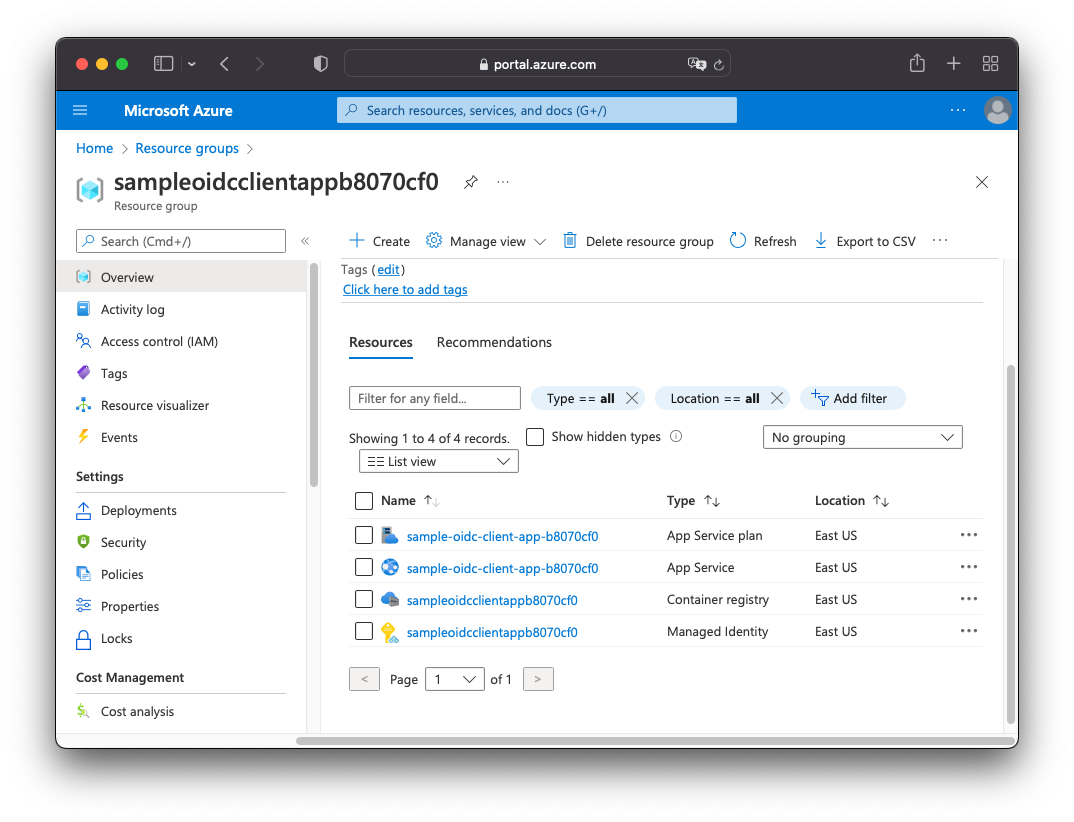Check the App Service plan row checkbox
Screen dimensions: 1074x822
[x=364, y=535]
